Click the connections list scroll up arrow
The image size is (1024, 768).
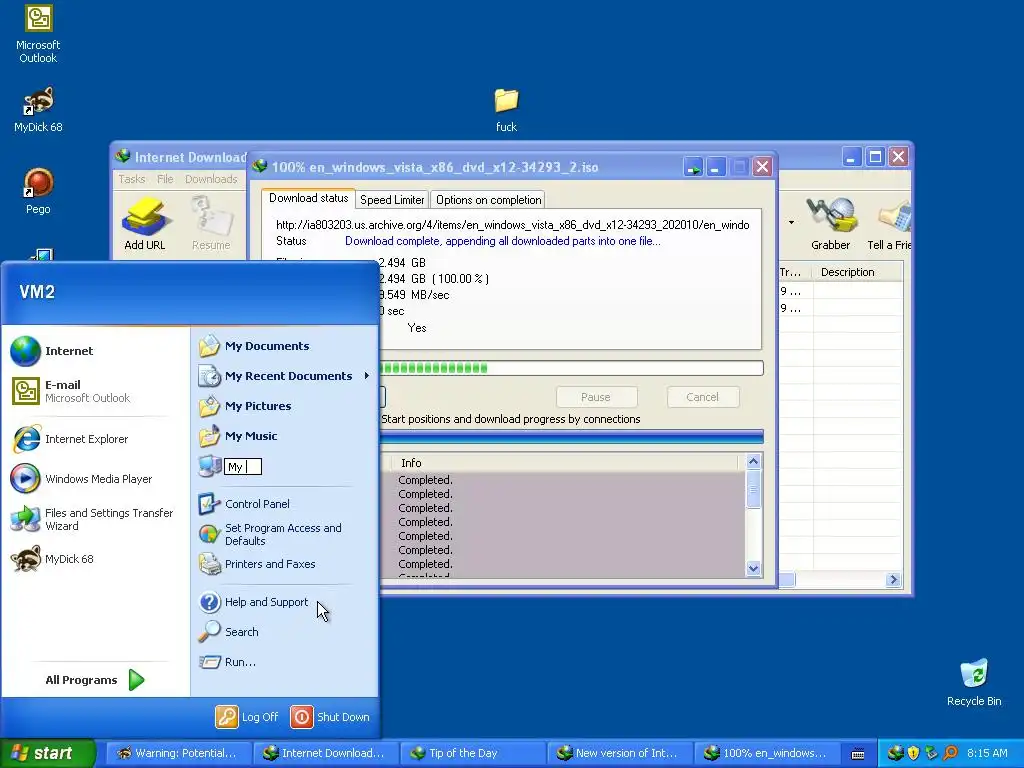753,462
